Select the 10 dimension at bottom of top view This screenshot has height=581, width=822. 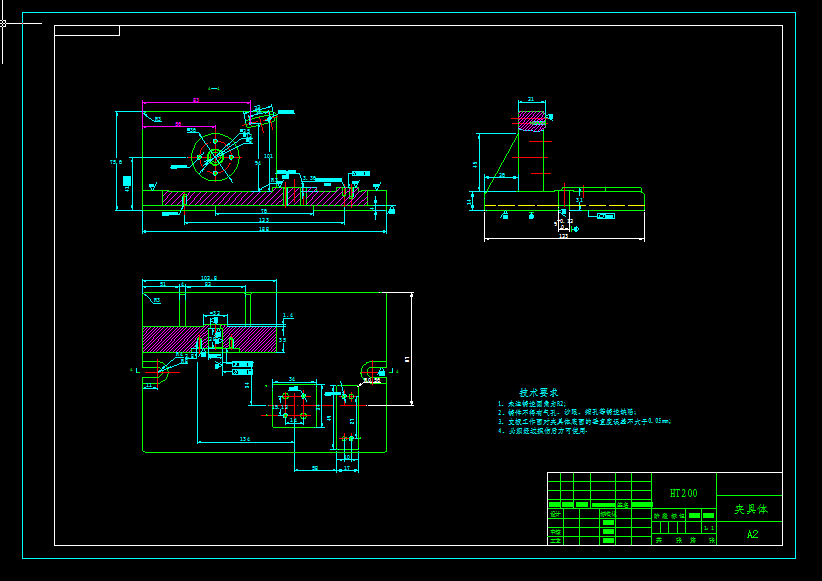(x=348, y=457)
